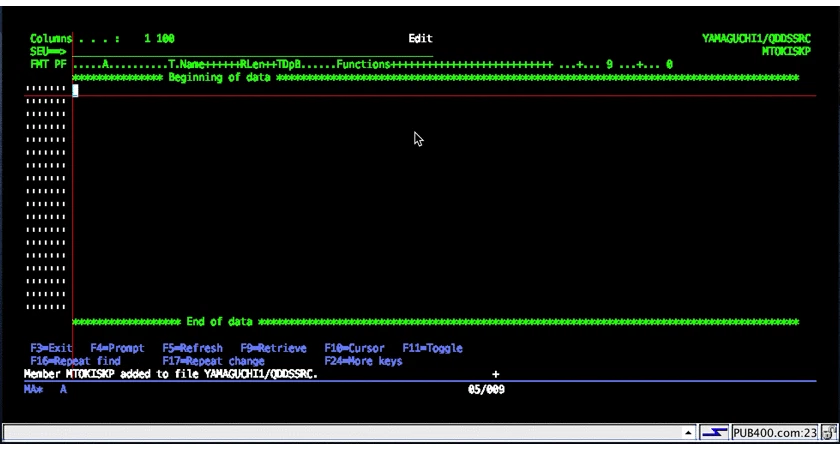Click the Member added status message
840x450 pixels.
[x=171, y=374]
